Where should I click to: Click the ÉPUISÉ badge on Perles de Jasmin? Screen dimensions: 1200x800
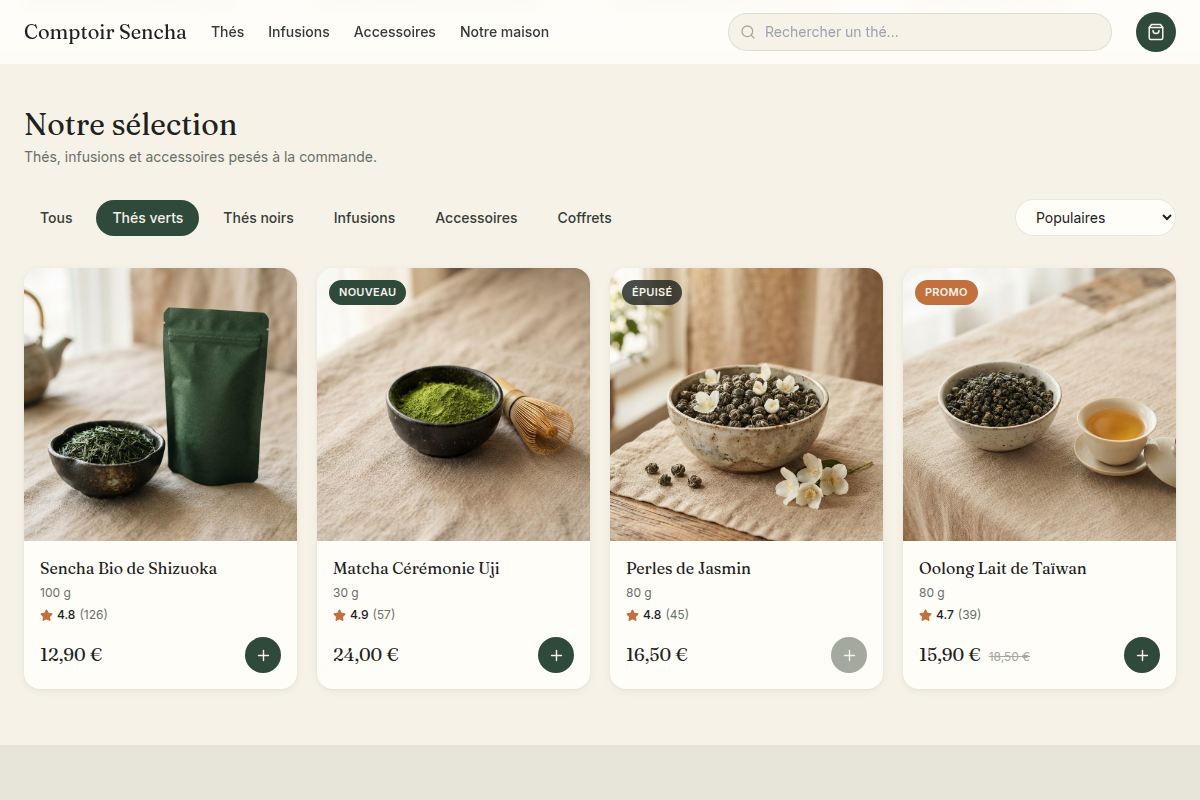click(x=652, y=292)
